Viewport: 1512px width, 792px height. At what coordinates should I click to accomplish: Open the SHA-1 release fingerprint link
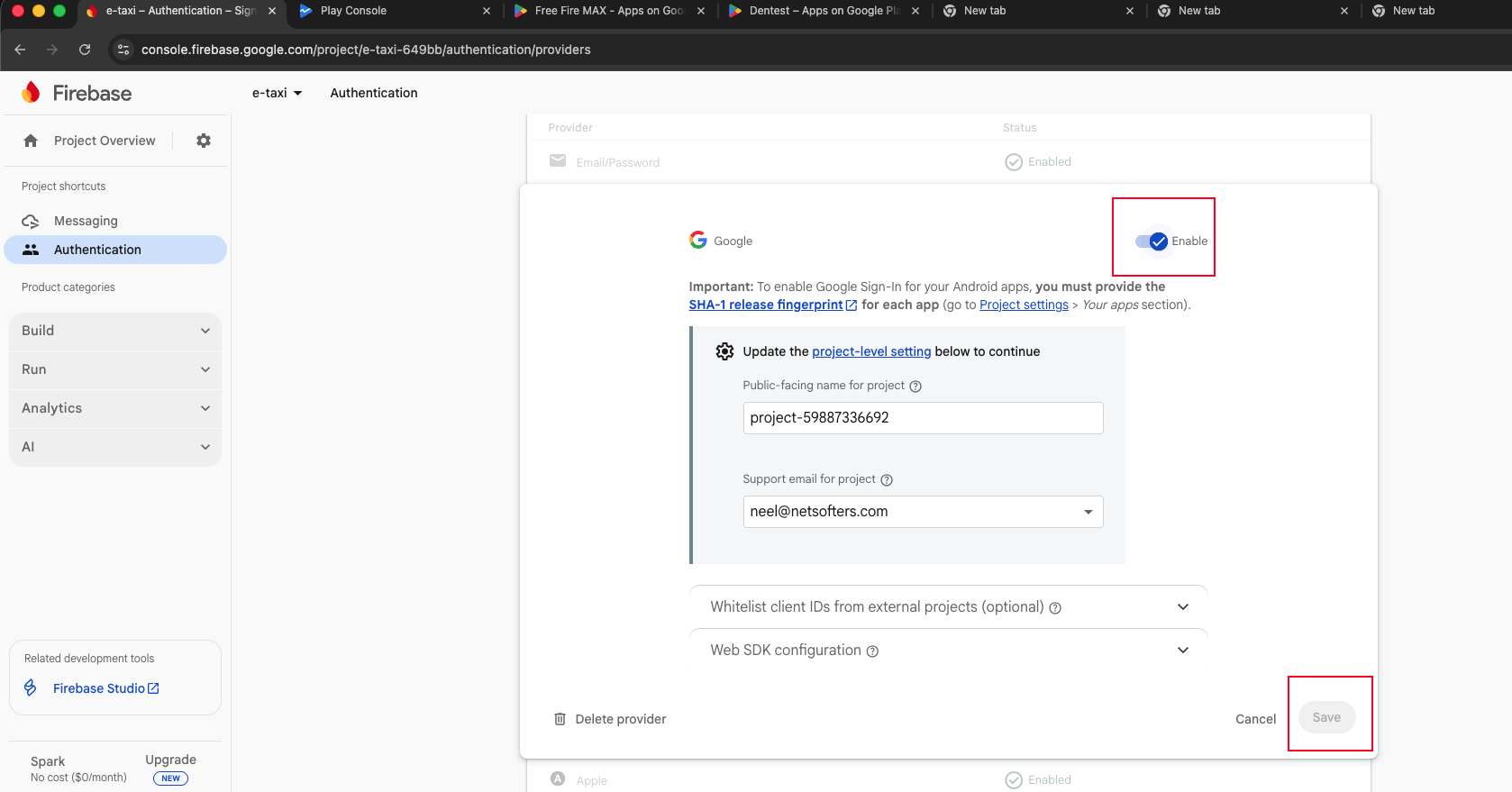point(772,305)
